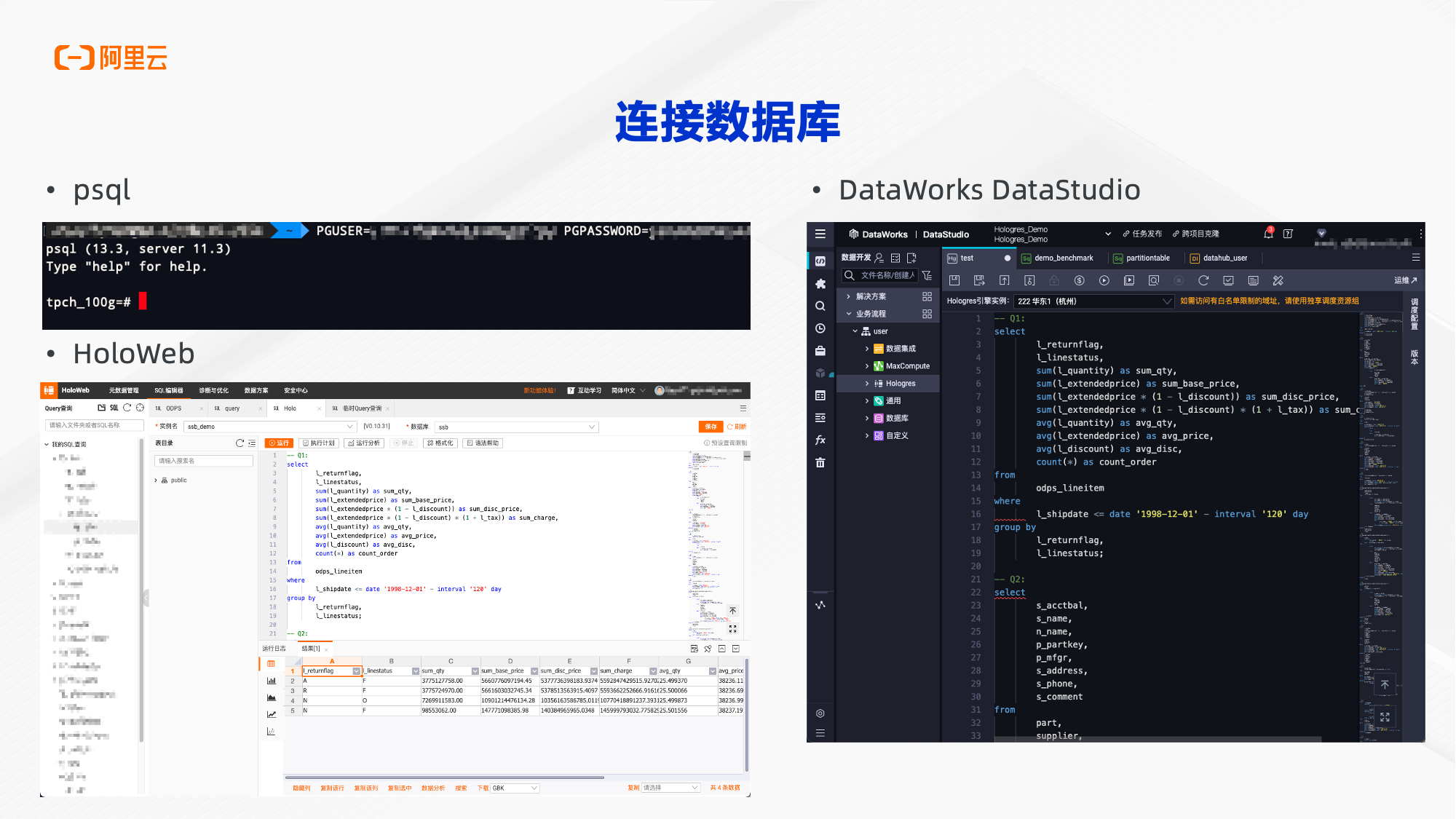Switch to the demo_benchmark tab
The height and width of the screenshot is (819, 1456).
(1063, 258)
